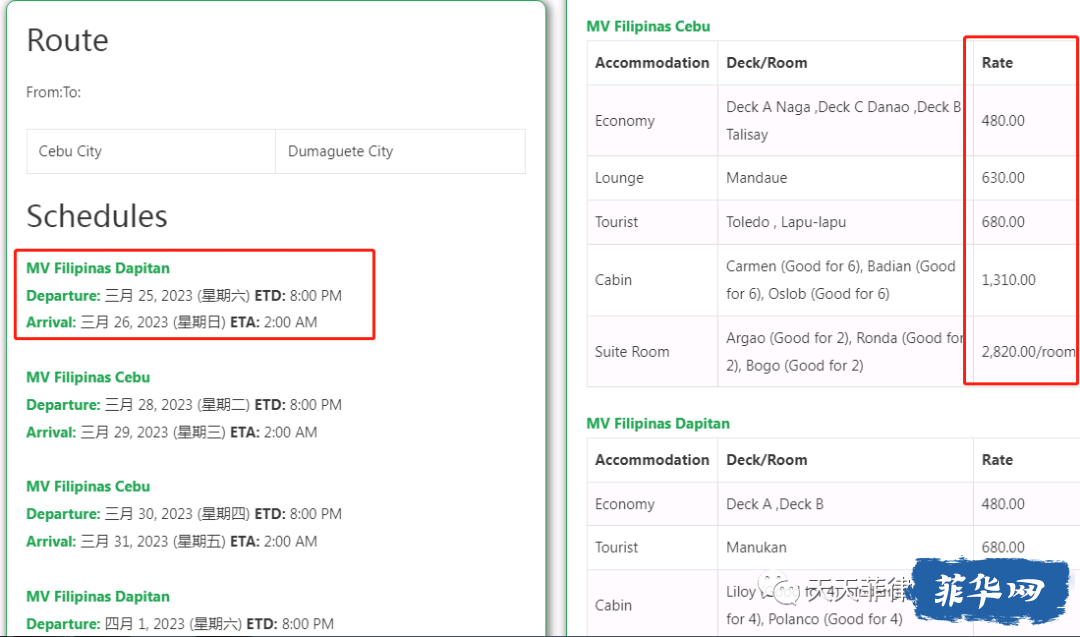Select departure line 三月 28, 2023 (星期二)
This screenshot has width=1080, height=637.
coord(184,405)
